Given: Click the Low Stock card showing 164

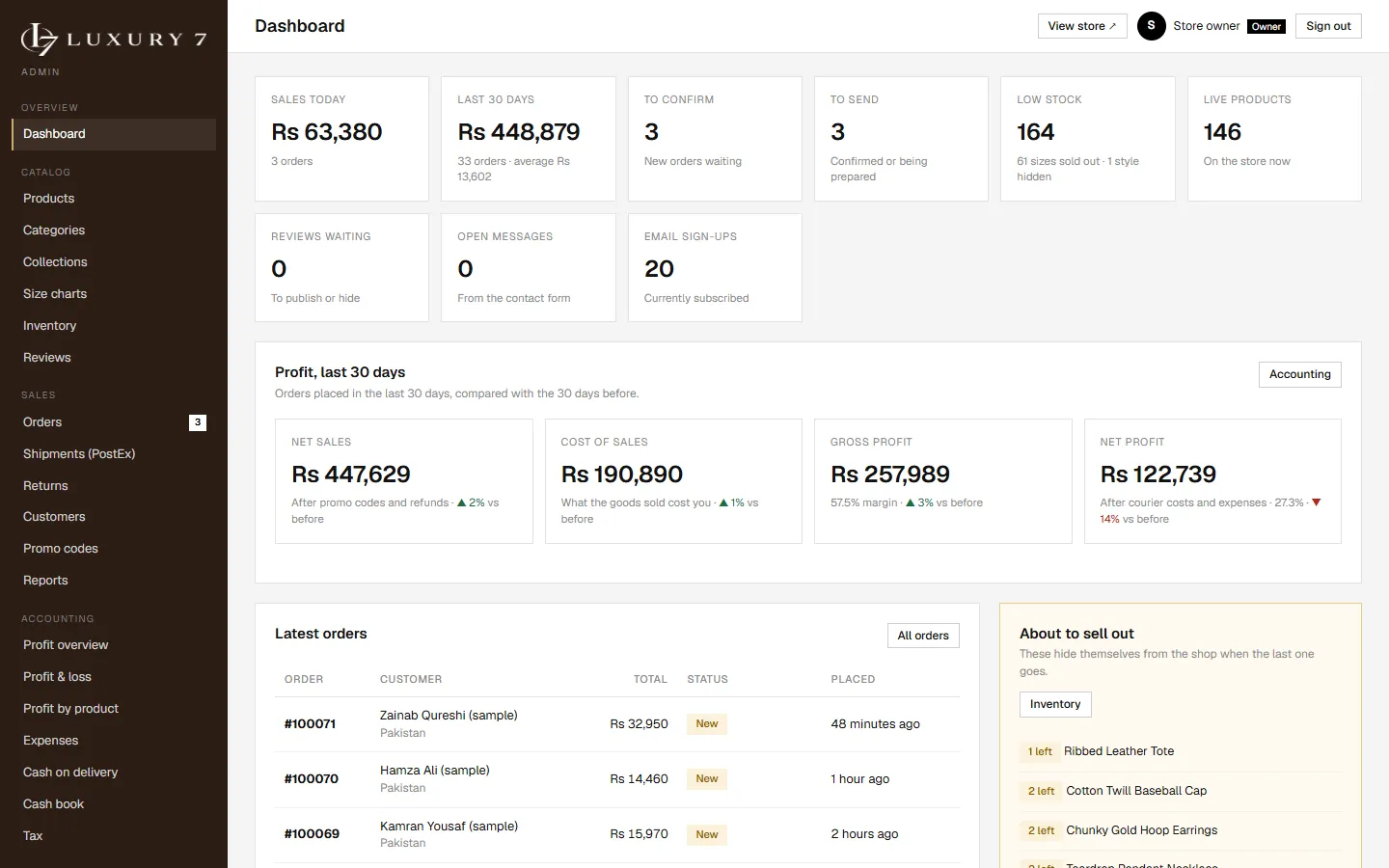Looking at the screenshot, I should [x=1088, y=139].
